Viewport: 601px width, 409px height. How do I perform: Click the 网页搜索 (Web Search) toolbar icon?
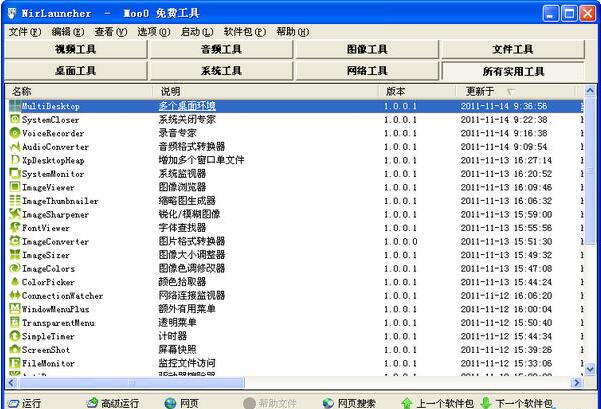click(x=328, y=402)
